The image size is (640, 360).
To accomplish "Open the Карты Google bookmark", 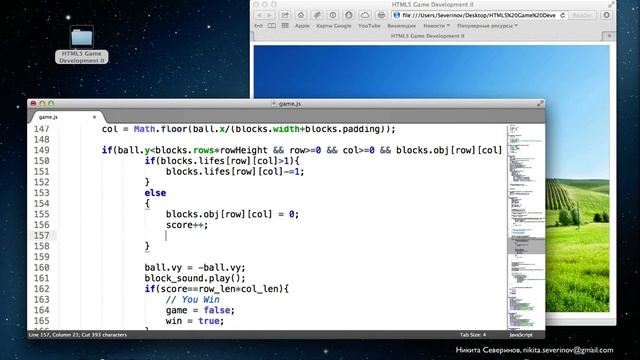I will pos(333,26).
